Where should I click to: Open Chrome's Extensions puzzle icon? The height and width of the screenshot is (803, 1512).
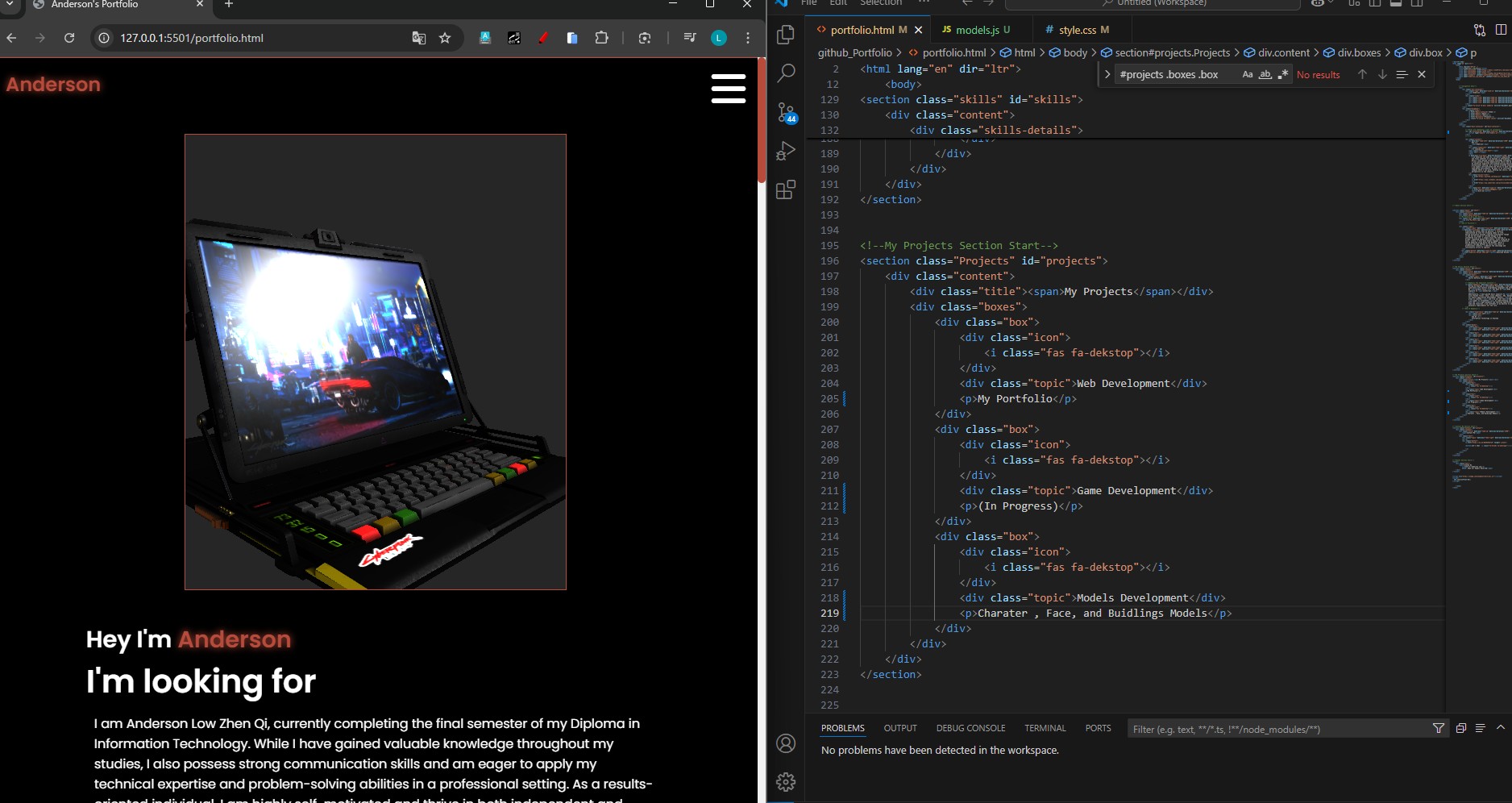point(601,38)
